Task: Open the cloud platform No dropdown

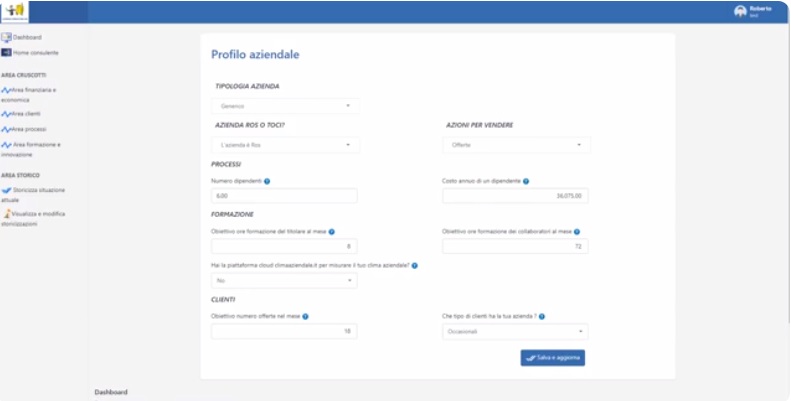Action: point(285,281)
